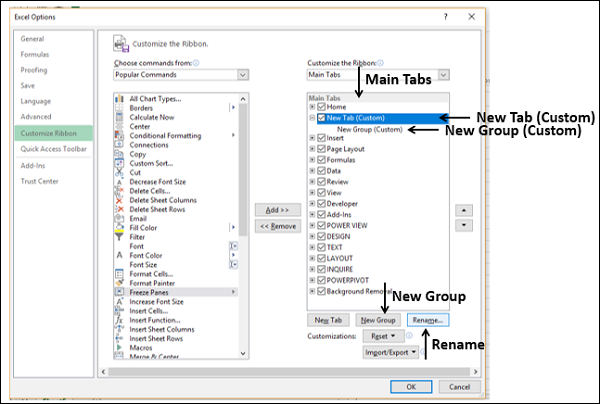This screenshot has height=404, width=600.
Task: Click the New Group button
Action: point(378,319)
